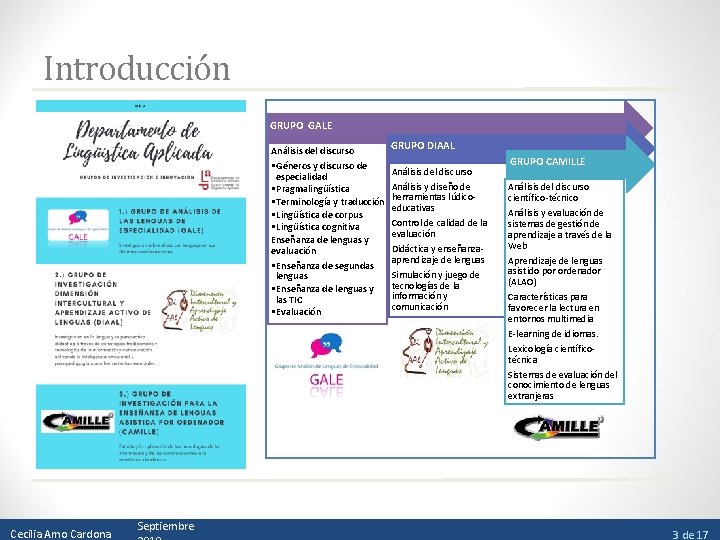Click '2.) Grupo de Investigación Dimensión Intercultural' heading
720x540 pixels.
103,298
